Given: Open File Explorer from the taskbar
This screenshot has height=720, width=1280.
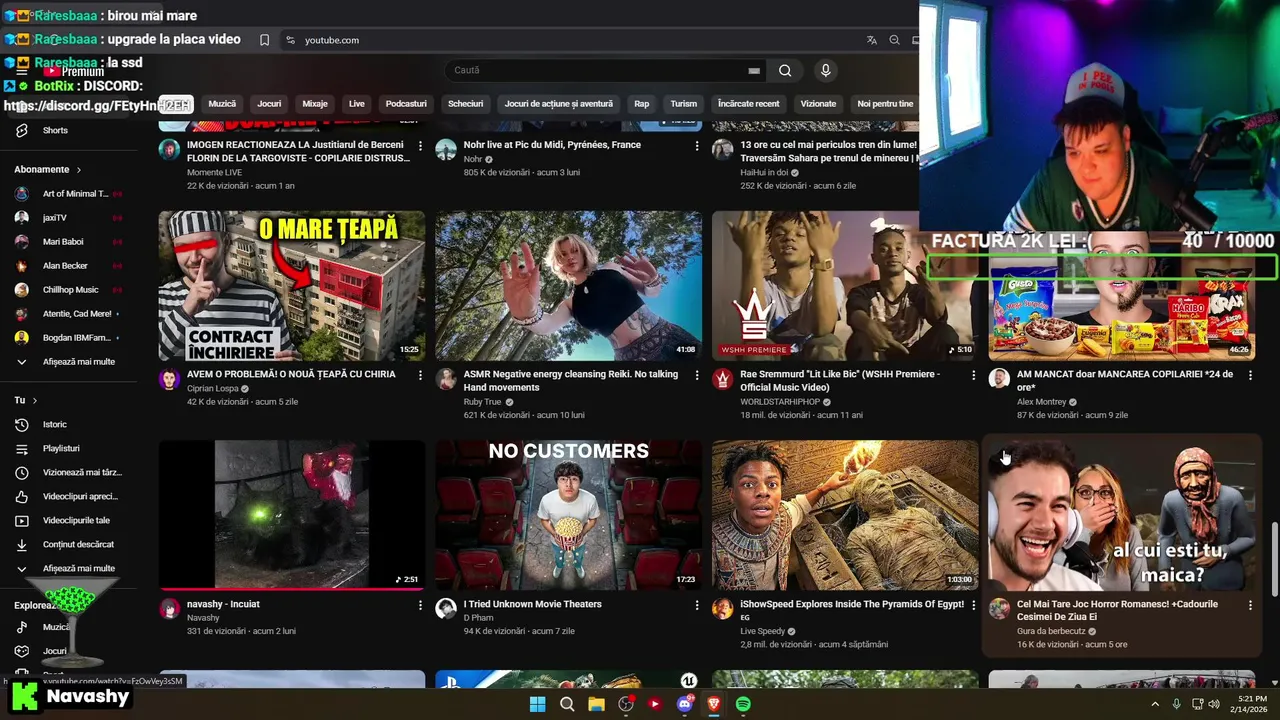Looking at the screenshot, I should click(596, 704).
